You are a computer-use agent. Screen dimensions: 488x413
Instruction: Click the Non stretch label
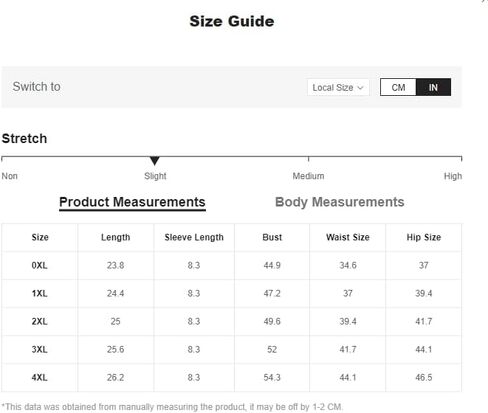[10, 176]
